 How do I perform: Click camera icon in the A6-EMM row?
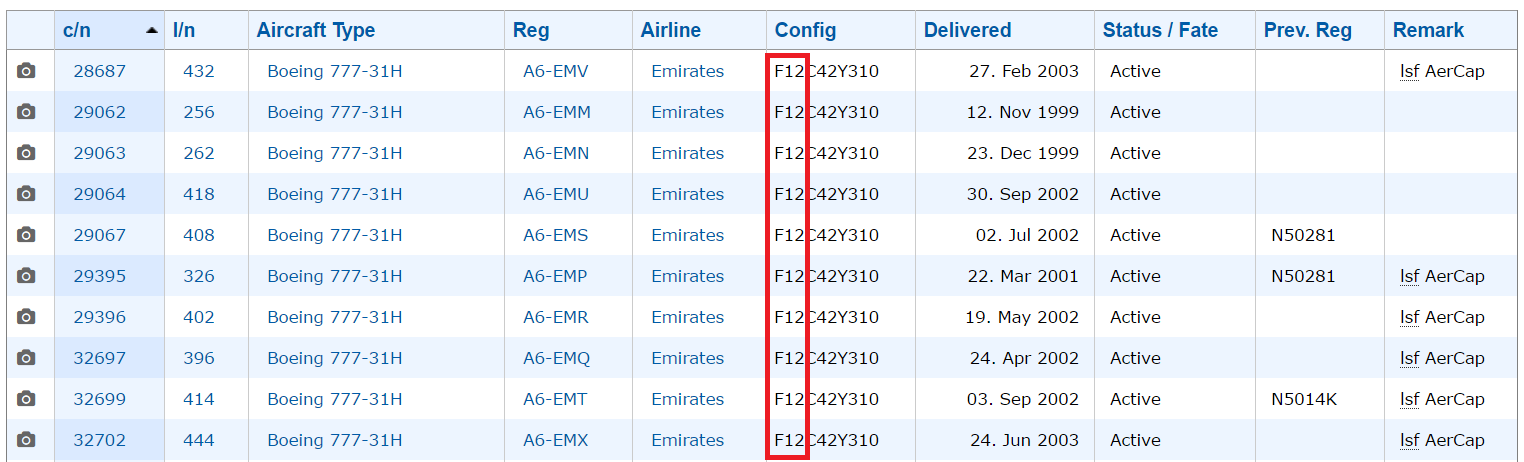[26, 112]
